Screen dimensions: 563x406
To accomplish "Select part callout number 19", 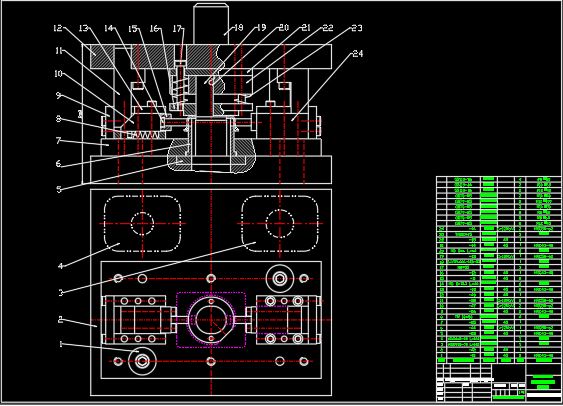I will click(261, 28).
